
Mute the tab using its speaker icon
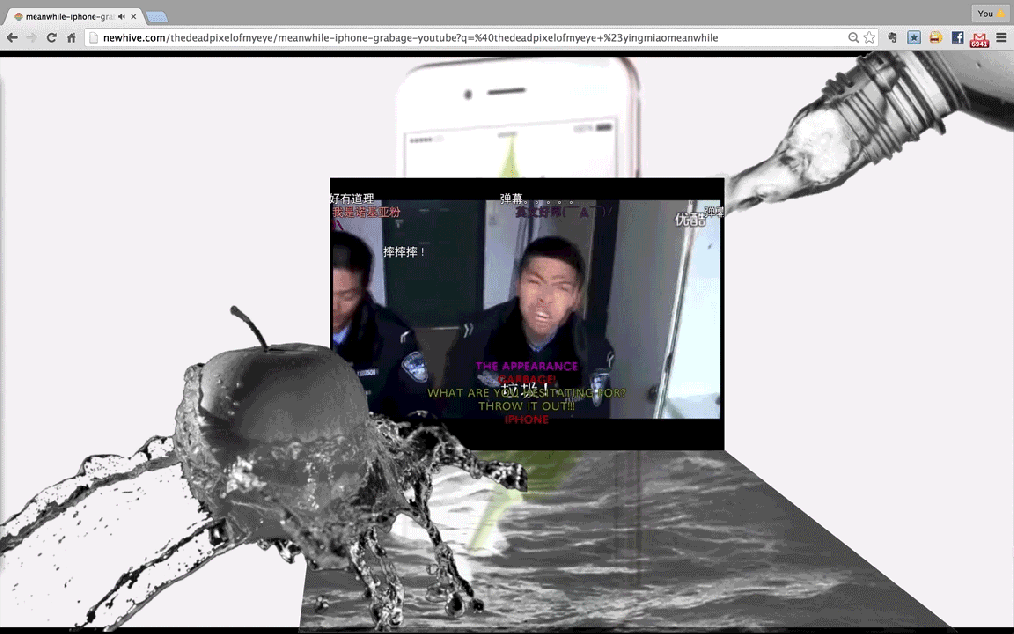click(122, 16)
